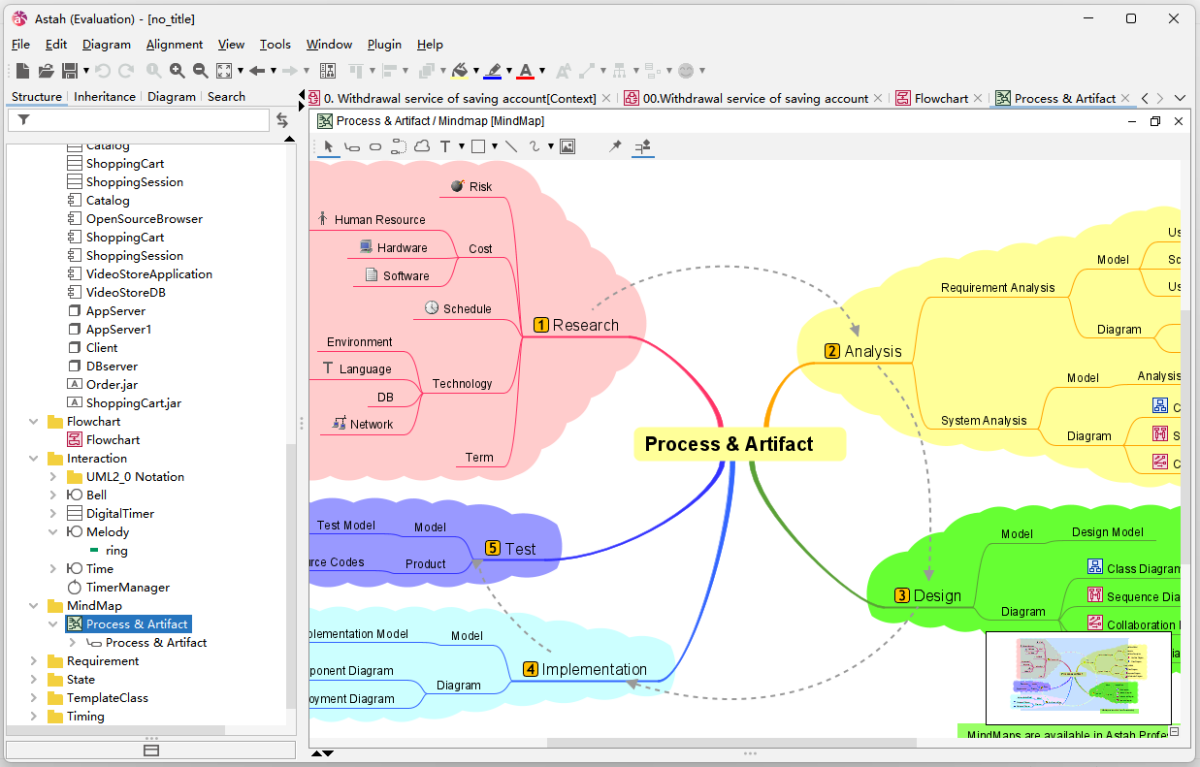Open the Text tool dropdown arrow

click(461, 146)
